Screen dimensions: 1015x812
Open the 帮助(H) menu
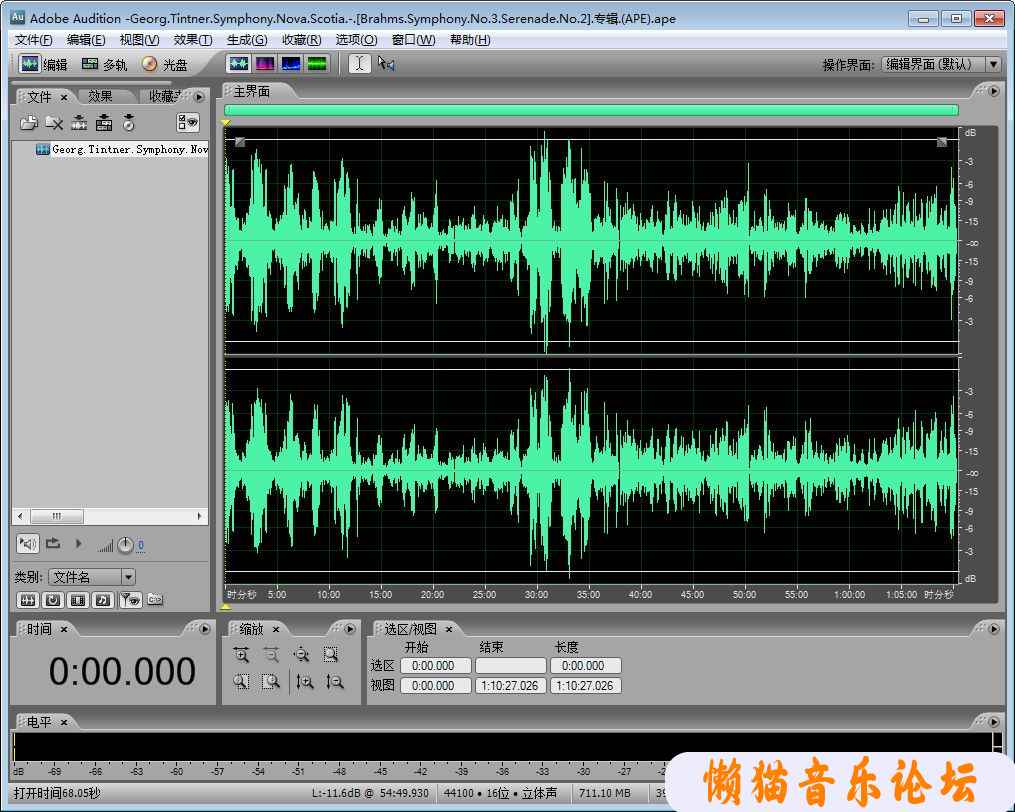click(469, 40)
